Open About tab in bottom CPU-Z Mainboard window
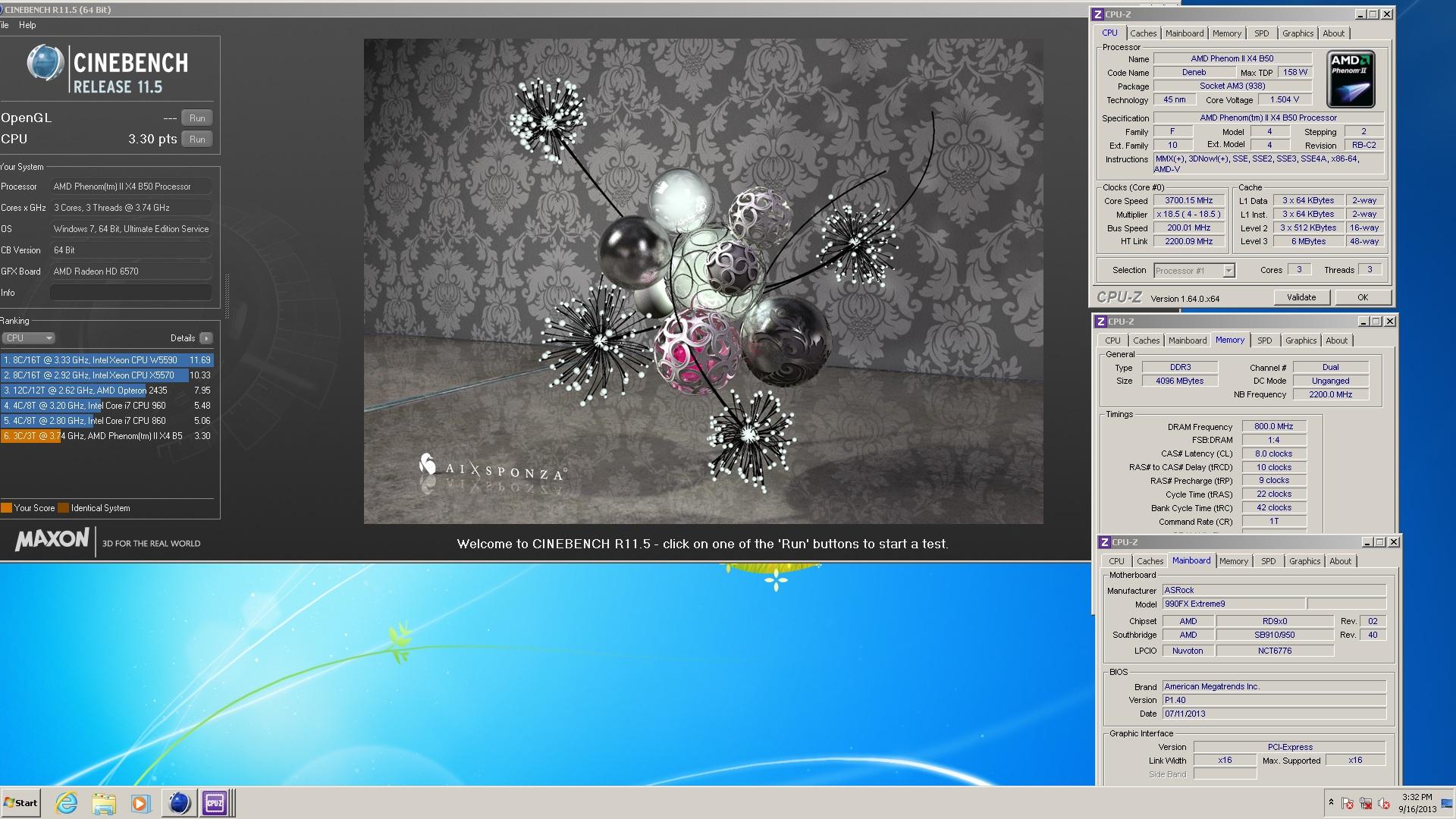Image resolution: width=1456 pixels, height=819 pixels. pyautogui.click(x=1340, y=561)
